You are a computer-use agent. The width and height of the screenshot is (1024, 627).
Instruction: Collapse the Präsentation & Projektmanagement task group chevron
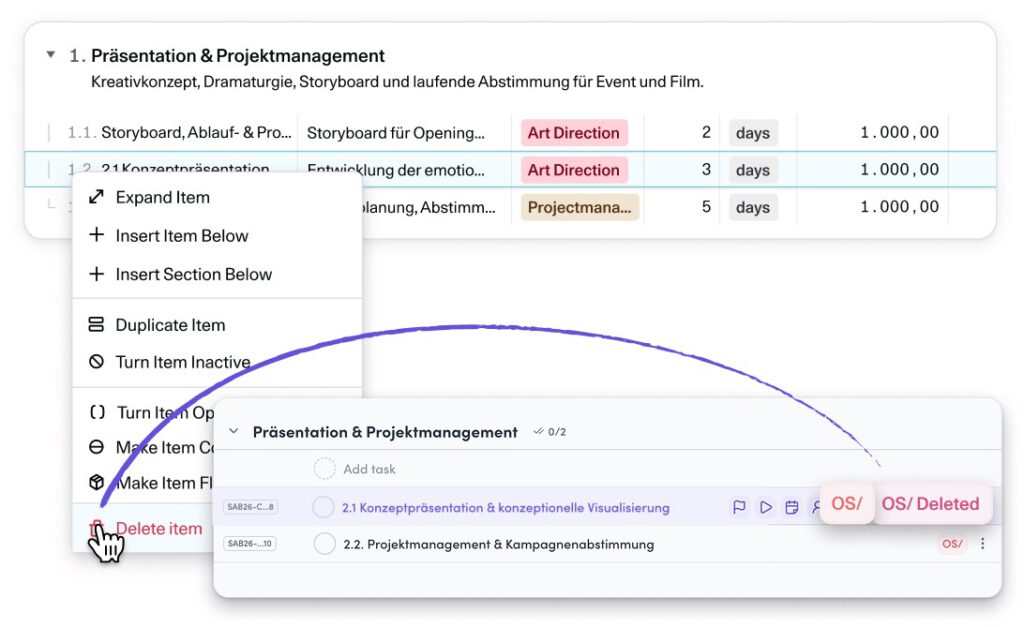tap(233, 432)
